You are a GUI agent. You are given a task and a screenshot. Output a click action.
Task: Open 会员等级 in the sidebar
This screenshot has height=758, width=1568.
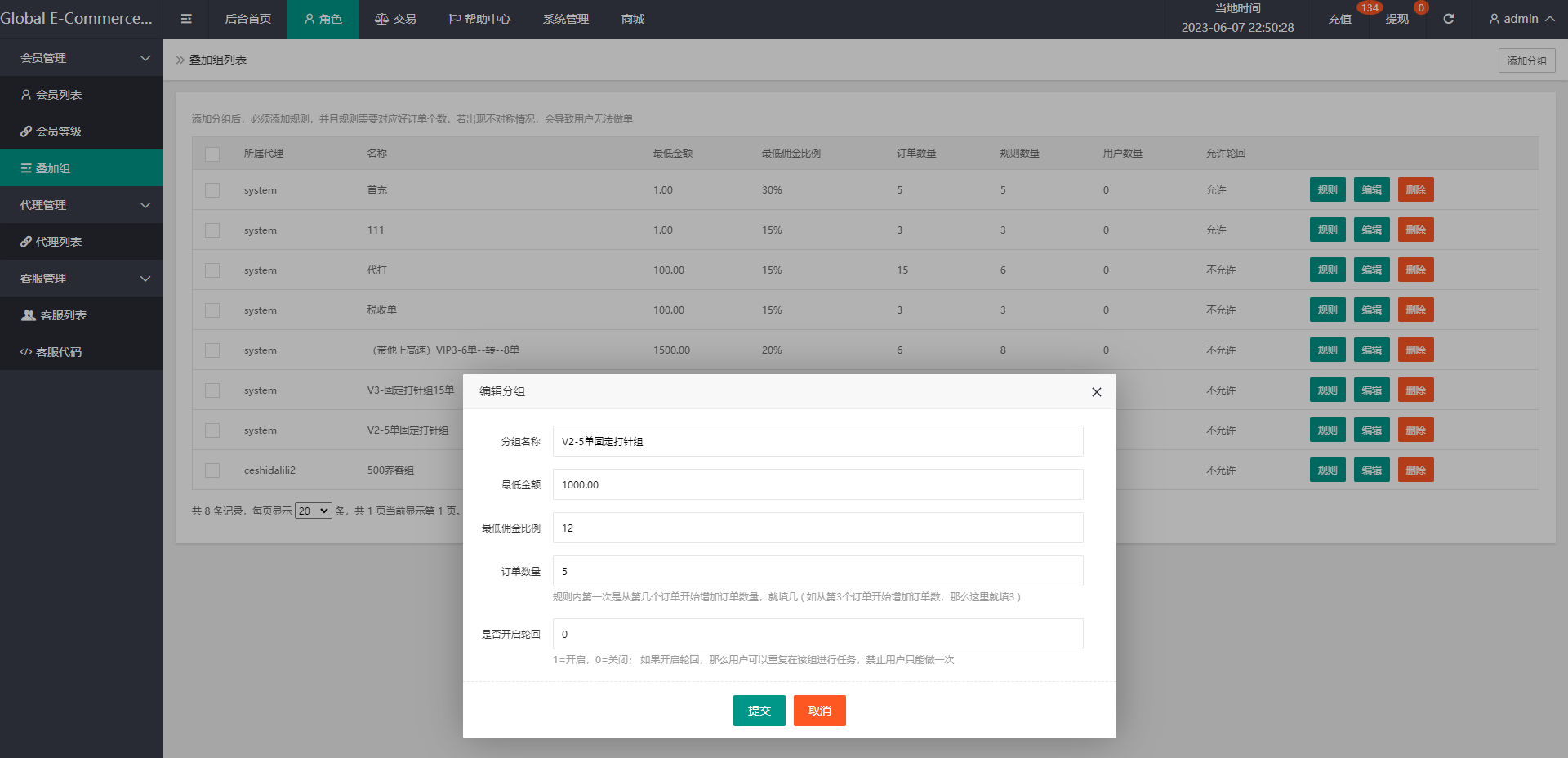[x=57, y=132]
